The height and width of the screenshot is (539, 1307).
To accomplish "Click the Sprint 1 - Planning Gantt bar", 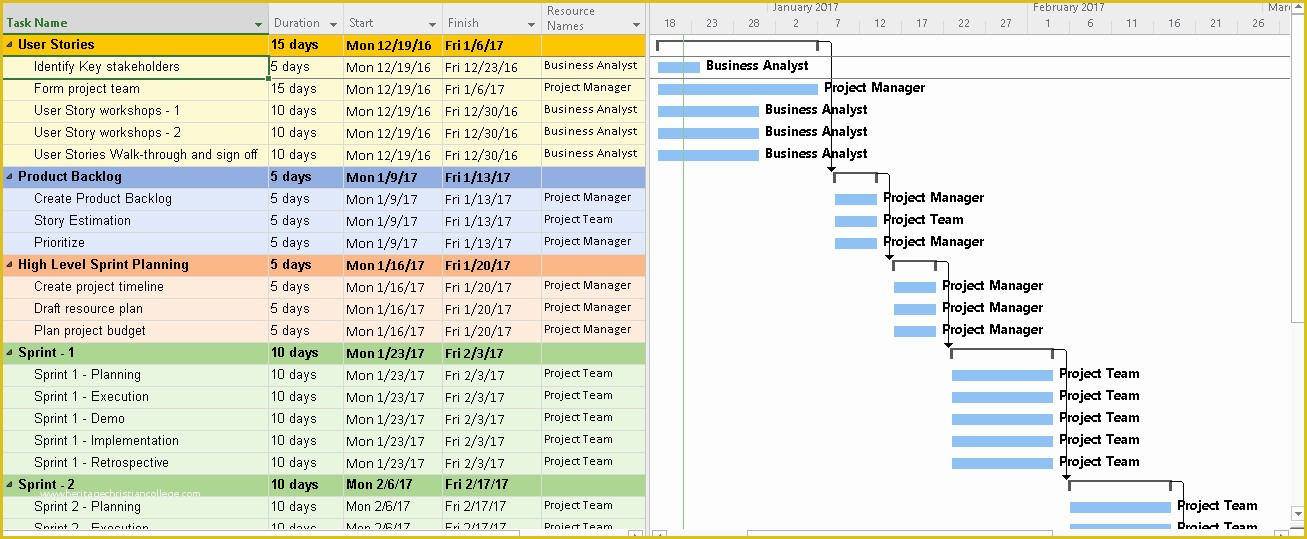I will pyautogui.click(x=1001, y=375).
